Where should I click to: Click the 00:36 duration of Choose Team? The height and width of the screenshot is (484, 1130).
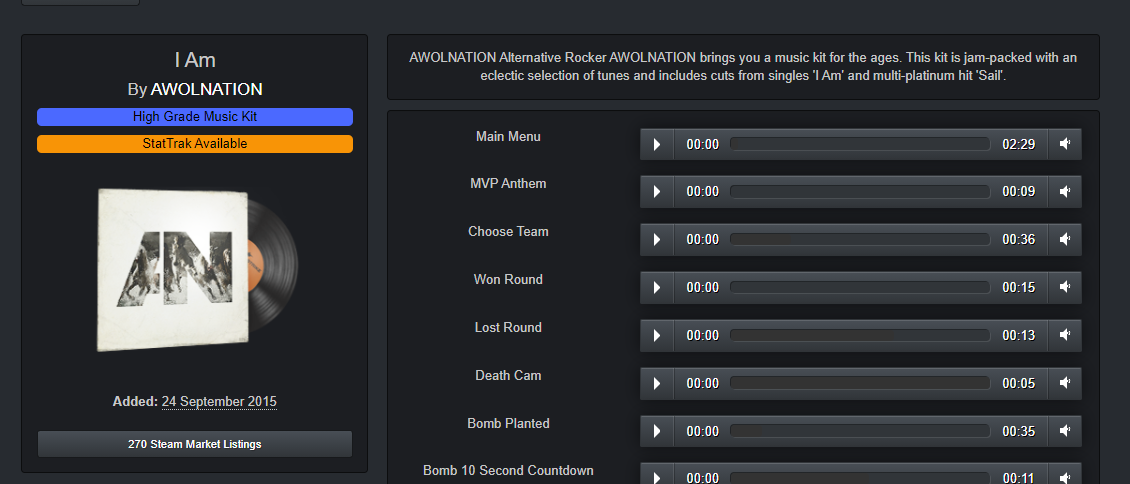coord(1018,241)
